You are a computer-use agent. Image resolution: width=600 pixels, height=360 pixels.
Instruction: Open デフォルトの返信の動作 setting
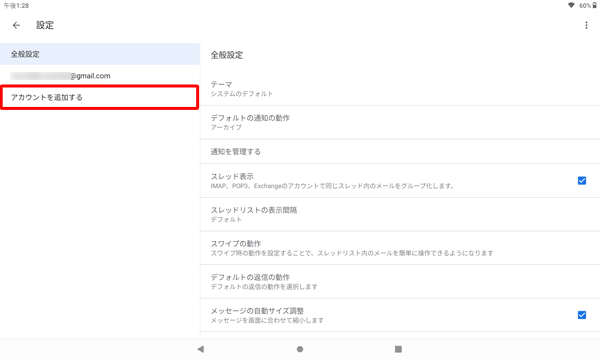[400, 282]
